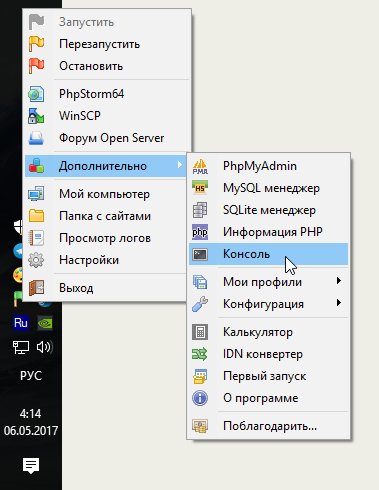This screenshot has width=379, height=490.
Task: Click the red flag Остановить icon
Action: [36, 66]
